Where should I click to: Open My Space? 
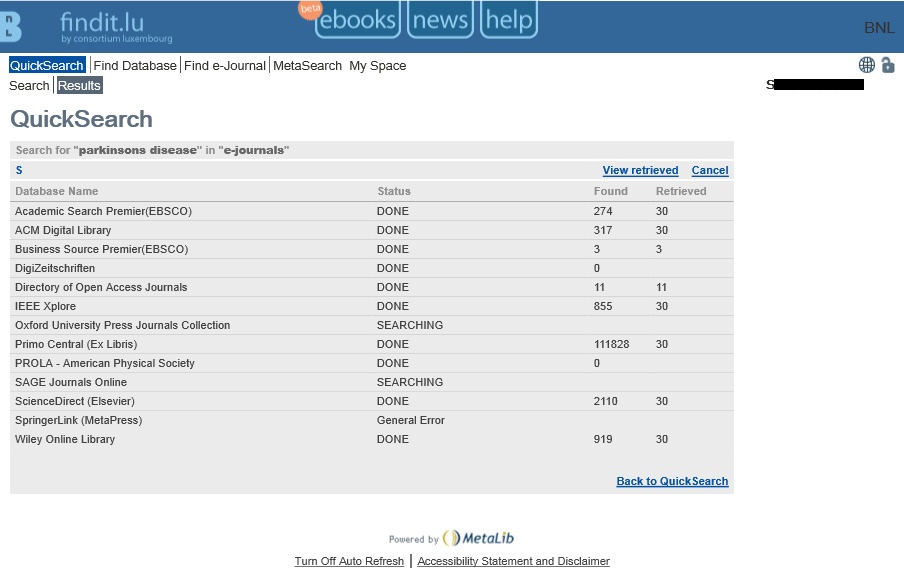378,66
